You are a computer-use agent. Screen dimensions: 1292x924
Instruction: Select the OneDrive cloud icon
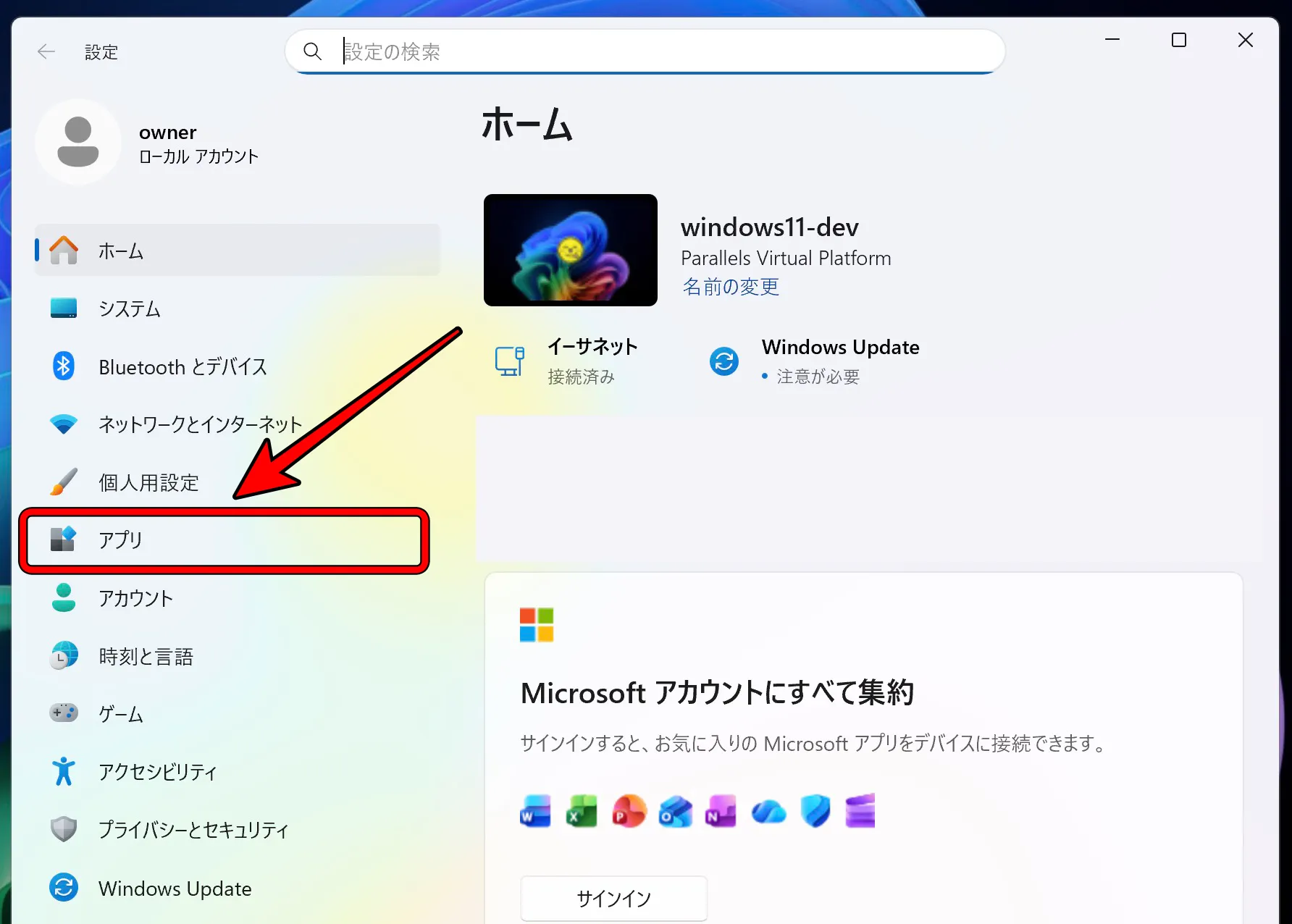point(768,811)
